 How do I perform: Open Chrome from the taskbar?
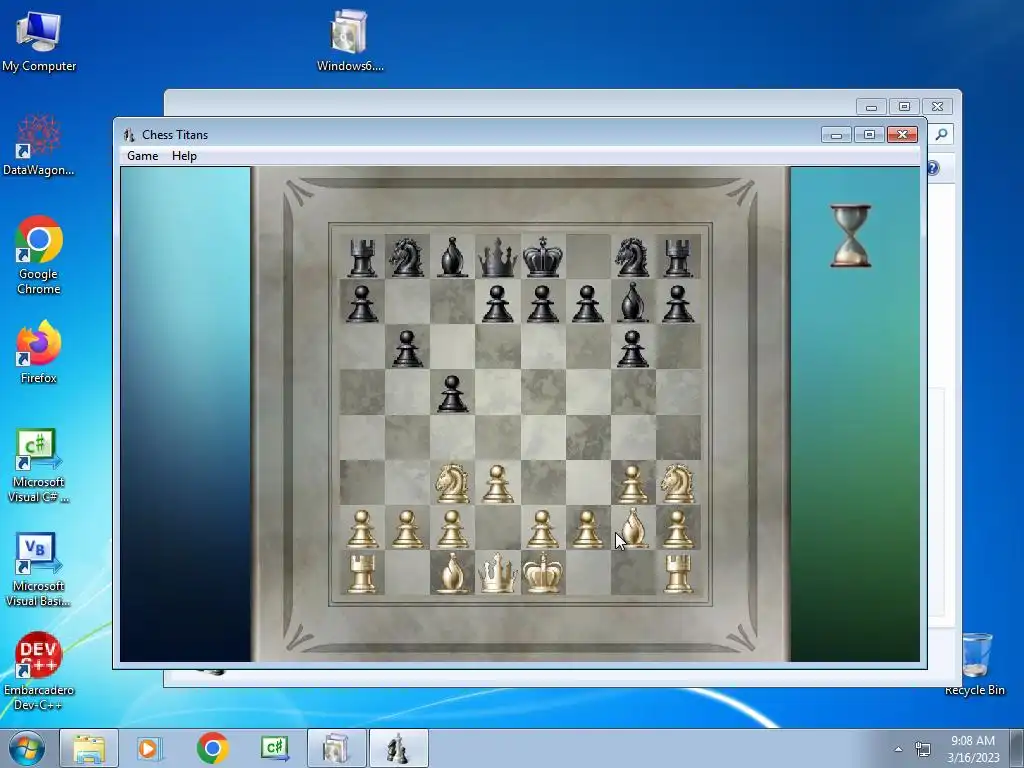(x=212, y=748)
